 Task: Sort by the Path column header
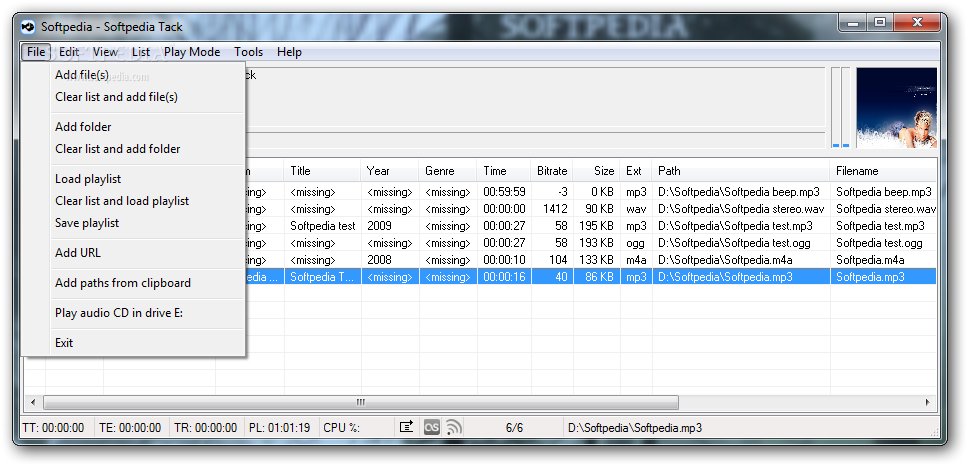741,171
